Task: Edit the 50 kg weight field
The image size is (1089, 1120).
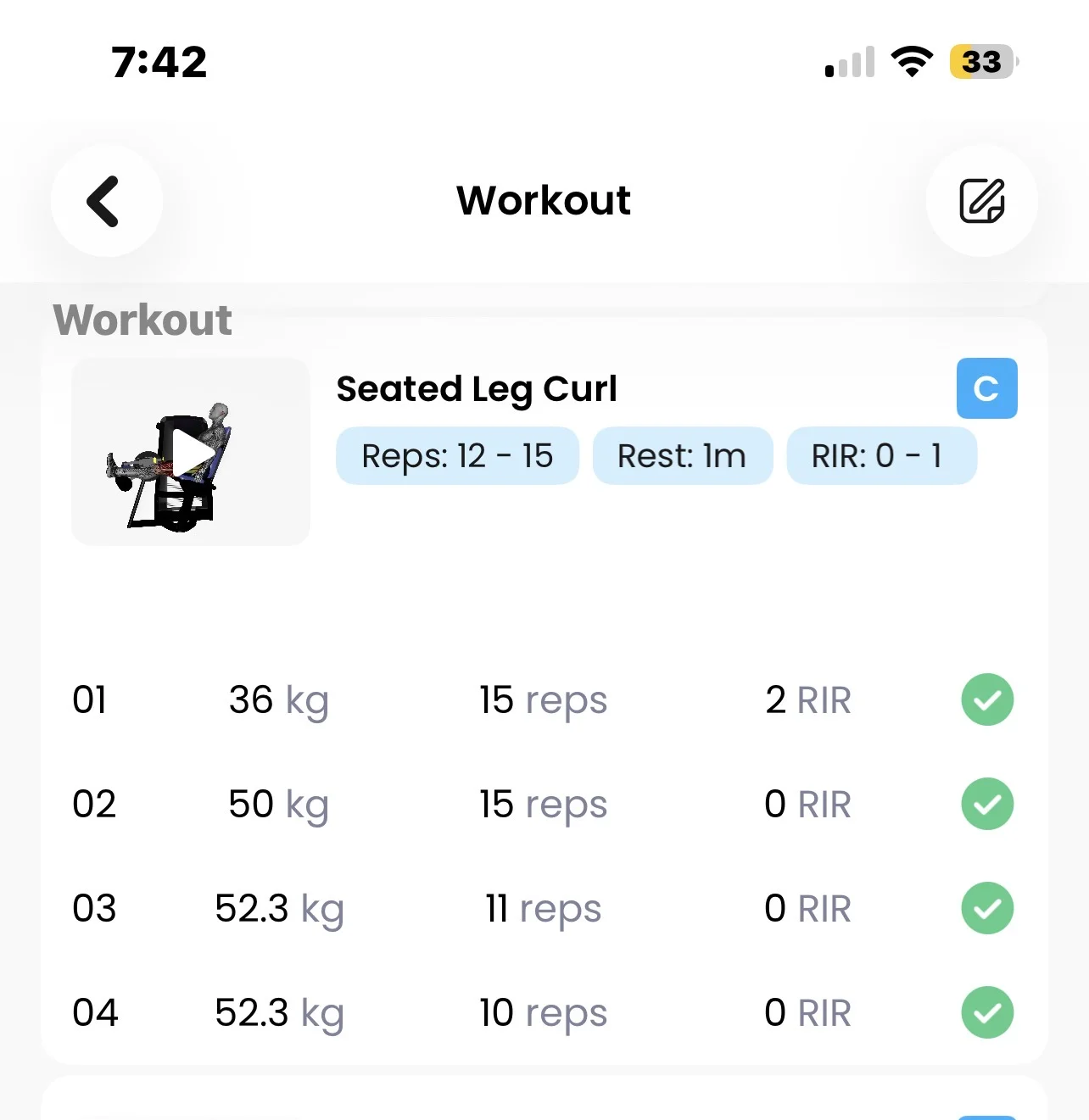Action: (x=278, y=804)
